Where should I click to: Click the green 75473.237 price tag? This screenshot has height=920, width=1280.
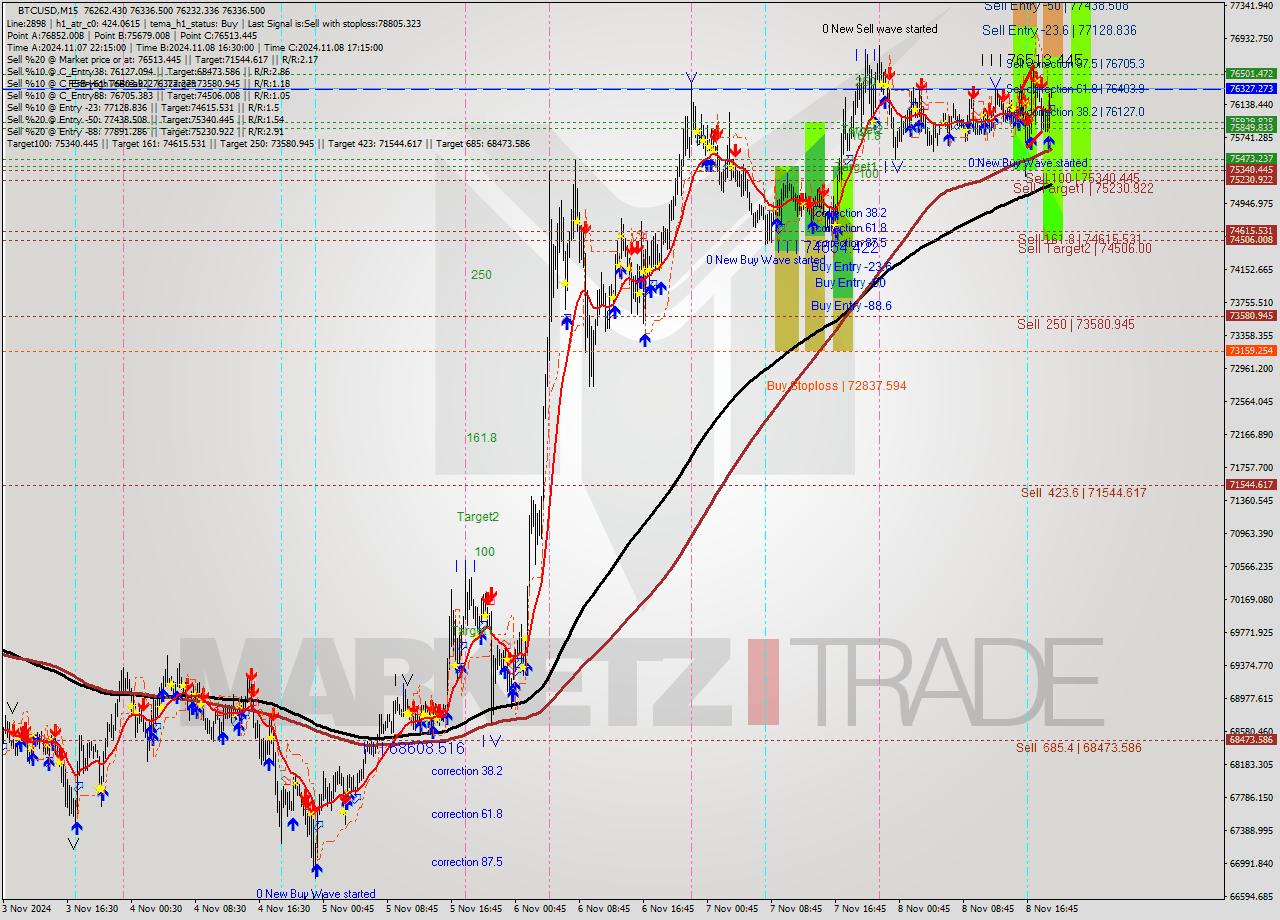[1250, 159]
